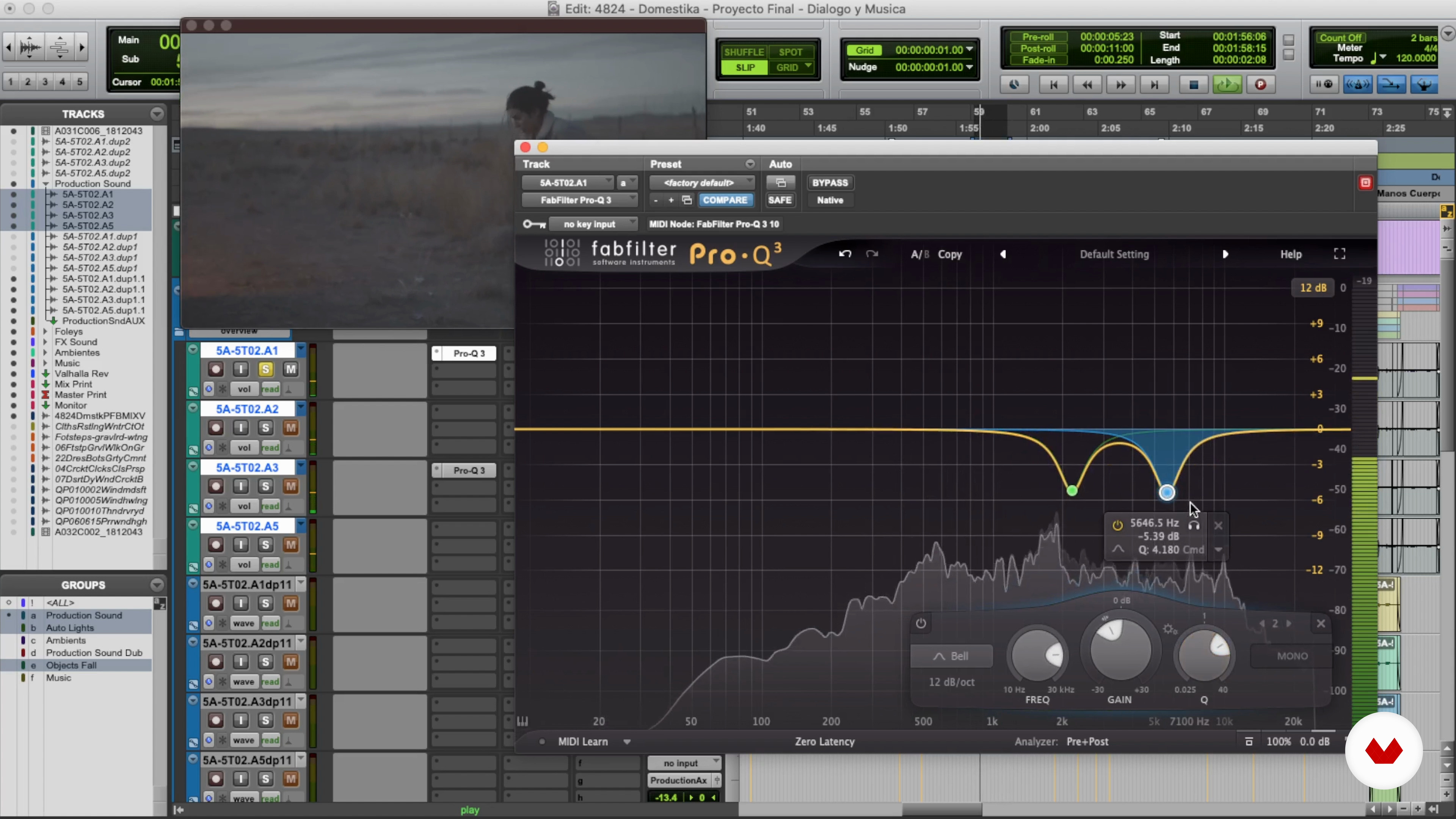This screenshot has height=819, width=1456.
Task: Click Return to Zero transport button
Action: [1053, 85]
